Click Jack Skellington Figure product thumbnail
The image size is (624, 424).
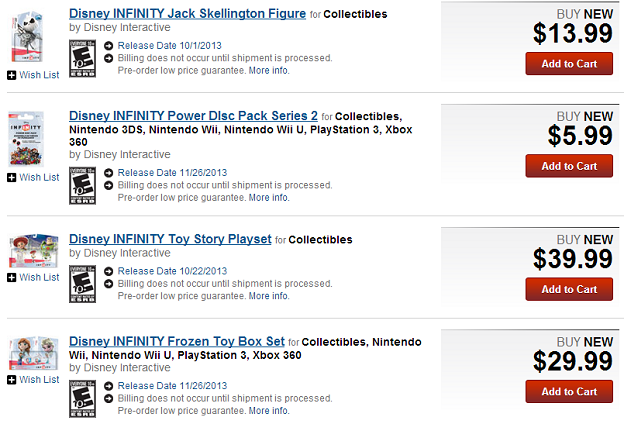point(27,37)
